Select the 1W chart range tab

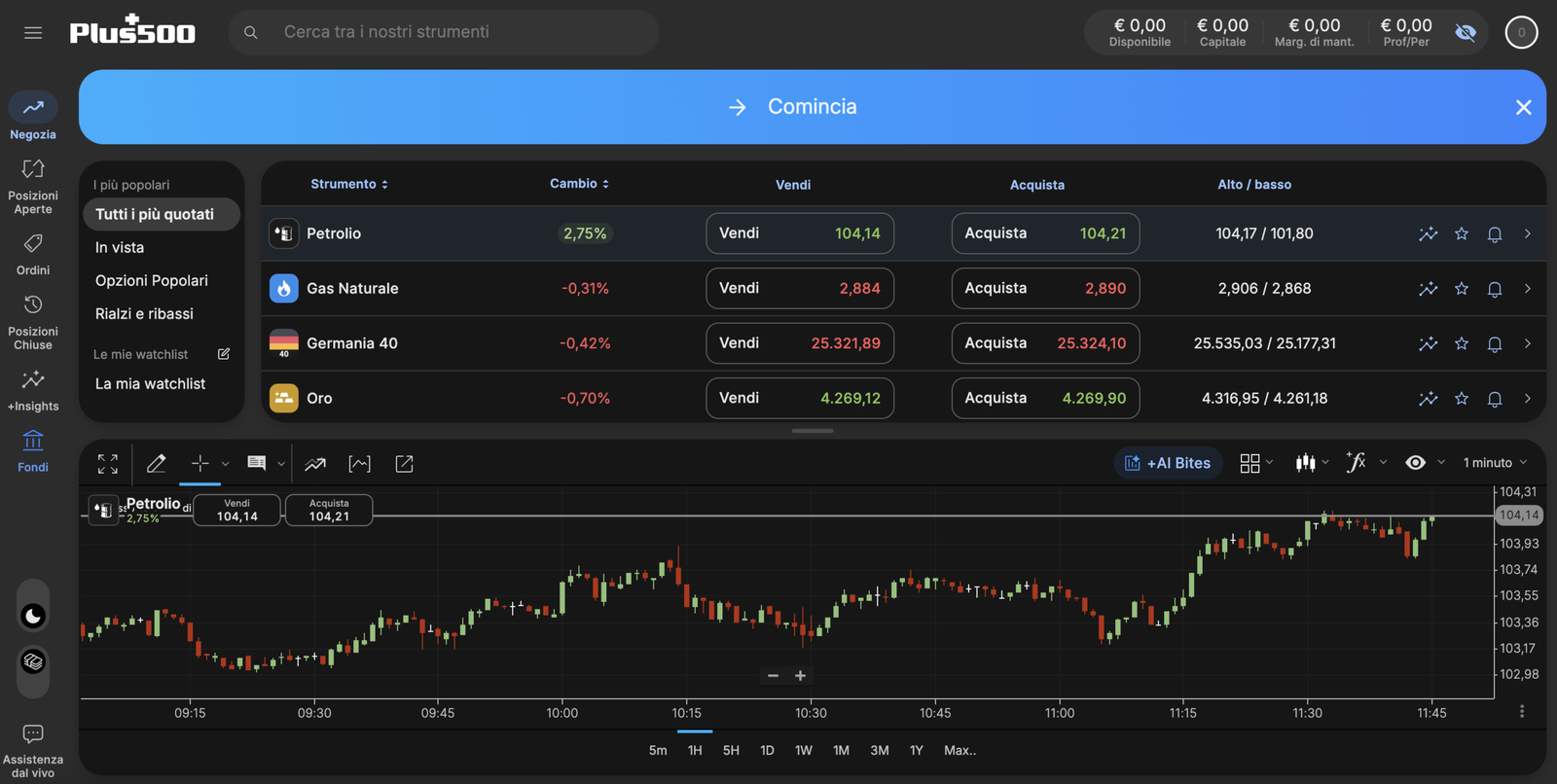(803, 750)
